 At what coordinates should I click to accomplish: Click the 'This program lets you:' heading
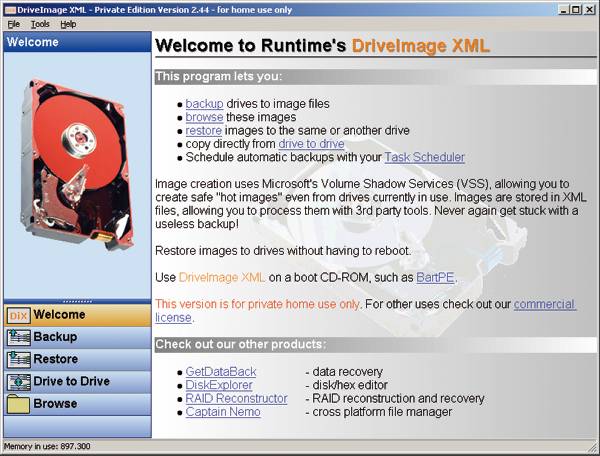(x=218, y=77)
